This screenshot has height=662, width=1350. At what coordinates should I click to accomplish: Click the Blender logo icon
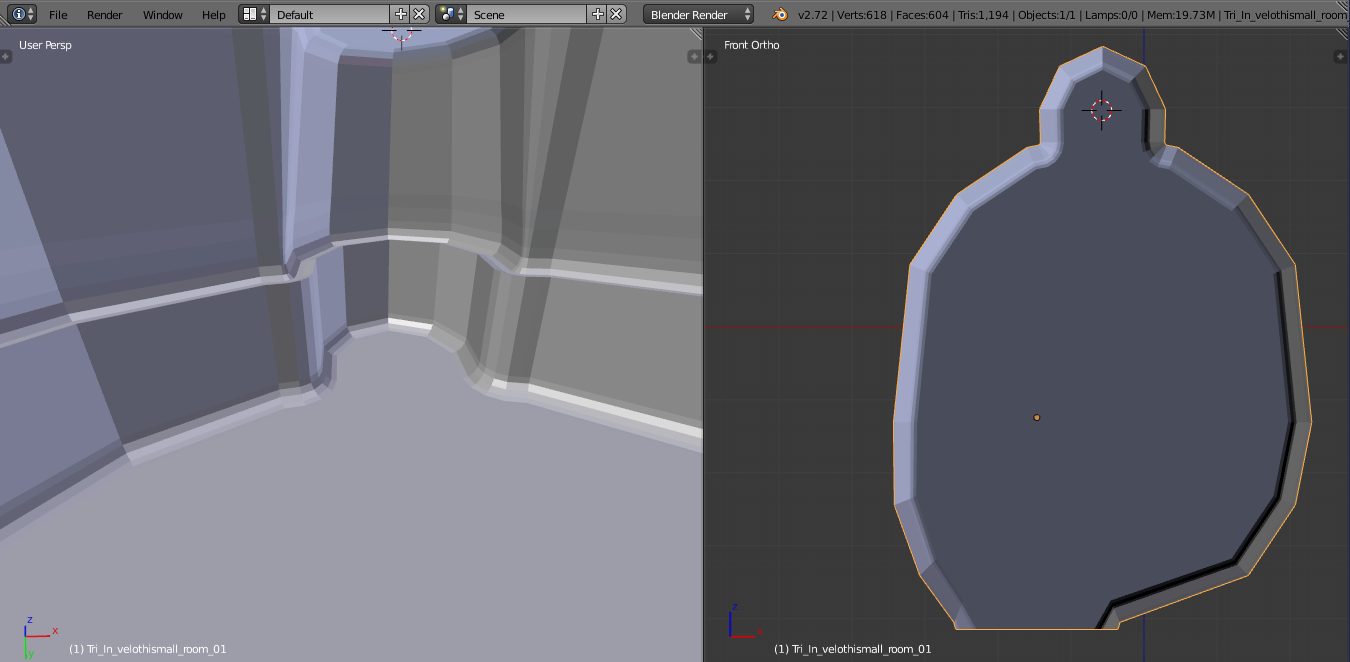pyautogui.click(x=779, y=14)
